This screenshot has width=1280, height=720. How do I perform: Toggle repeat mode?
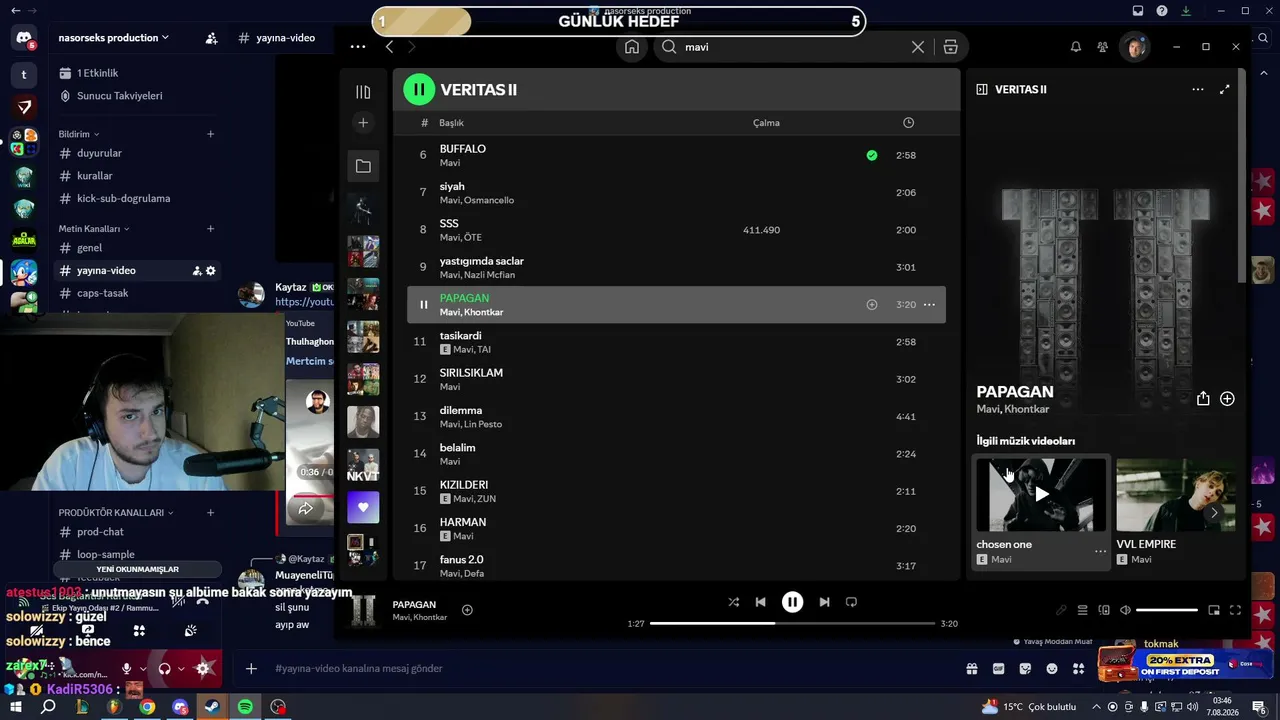tap(851, 602)
